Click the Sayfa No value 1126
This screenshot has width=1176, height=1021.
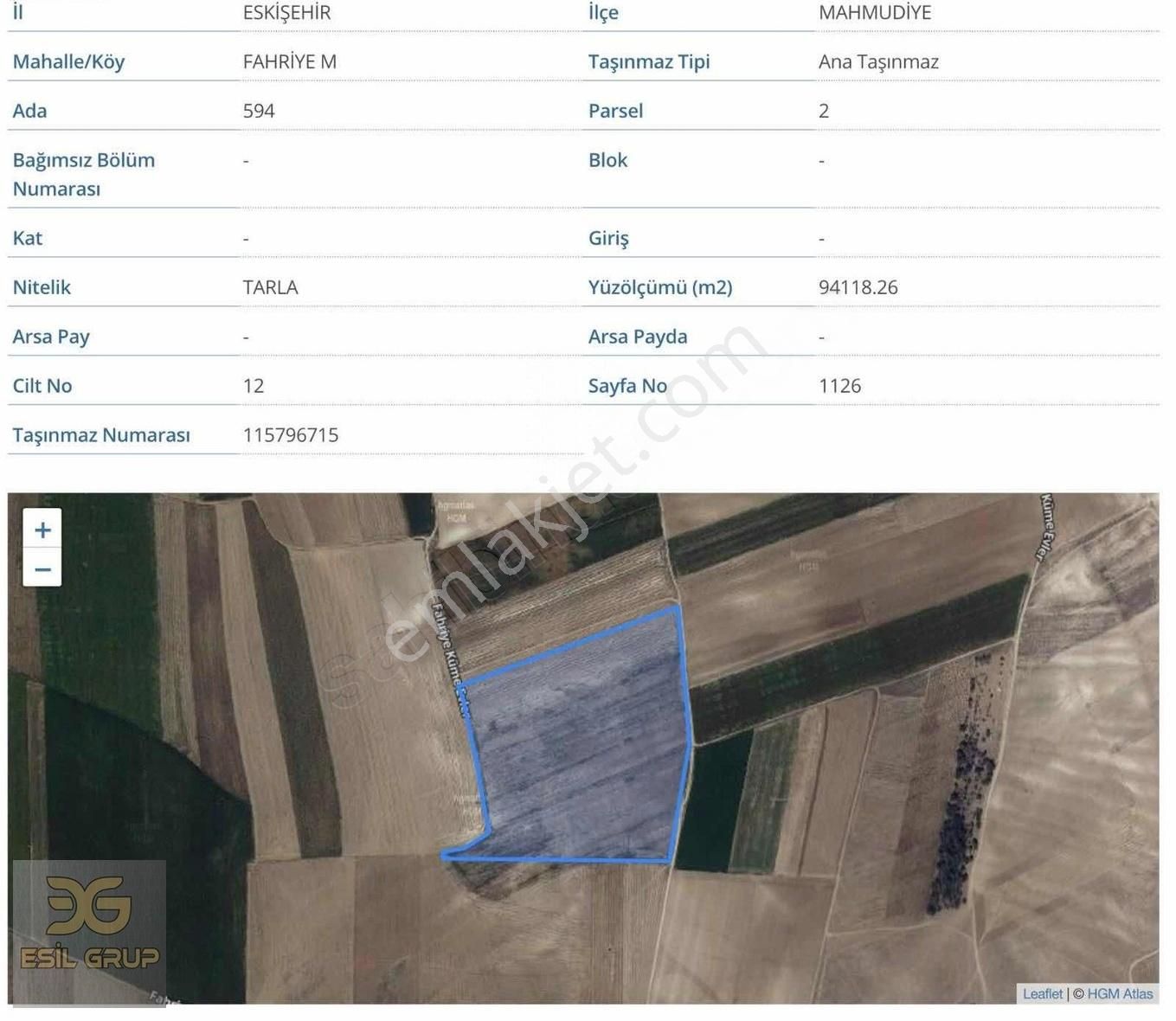(839, 386)
